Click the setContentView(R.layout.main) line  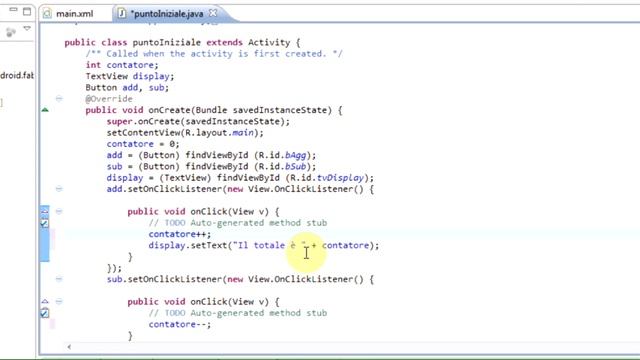pos(185,133)
